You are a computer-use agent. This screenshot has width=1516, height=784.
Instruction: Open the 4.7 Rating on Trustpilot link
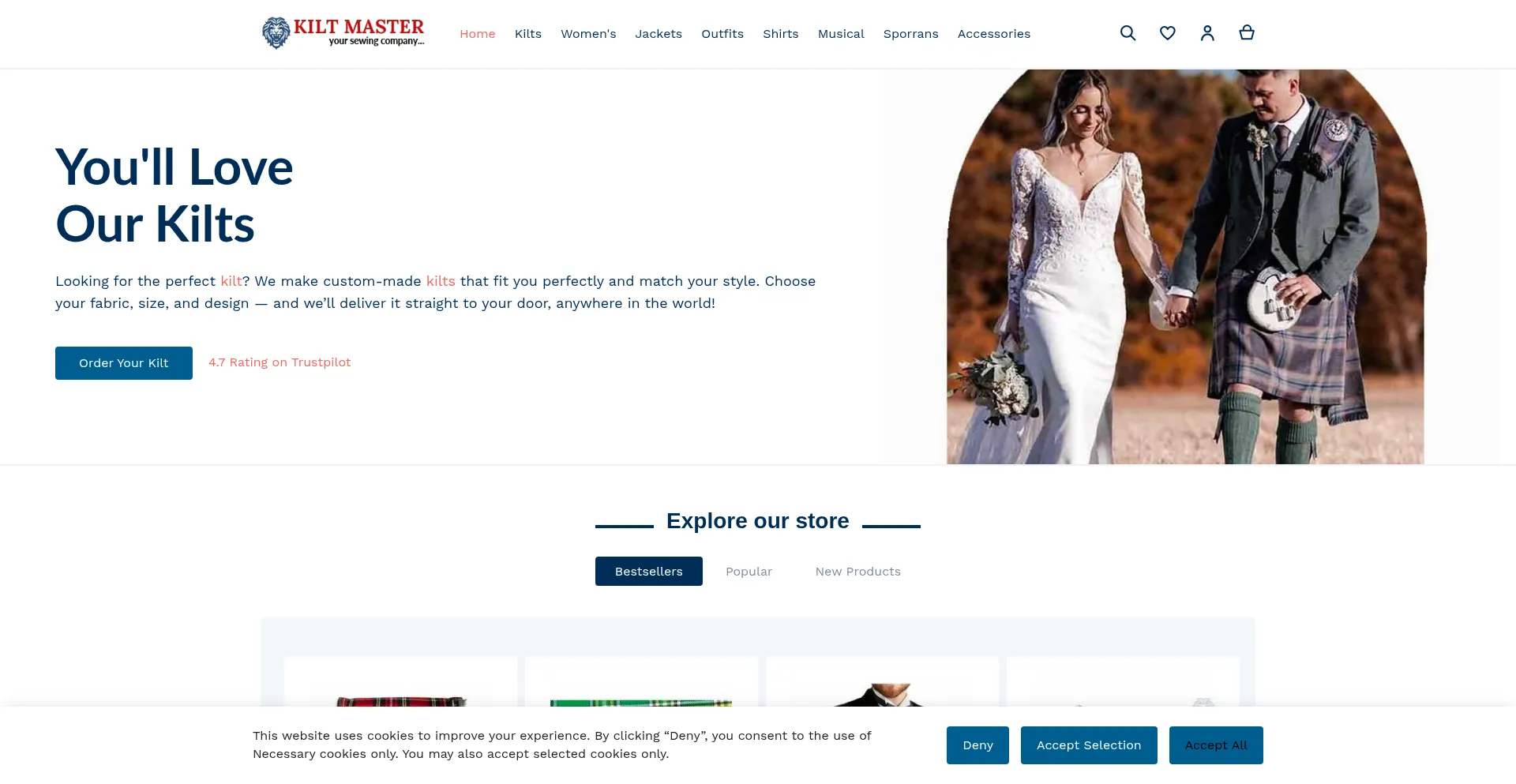(280, 362)
